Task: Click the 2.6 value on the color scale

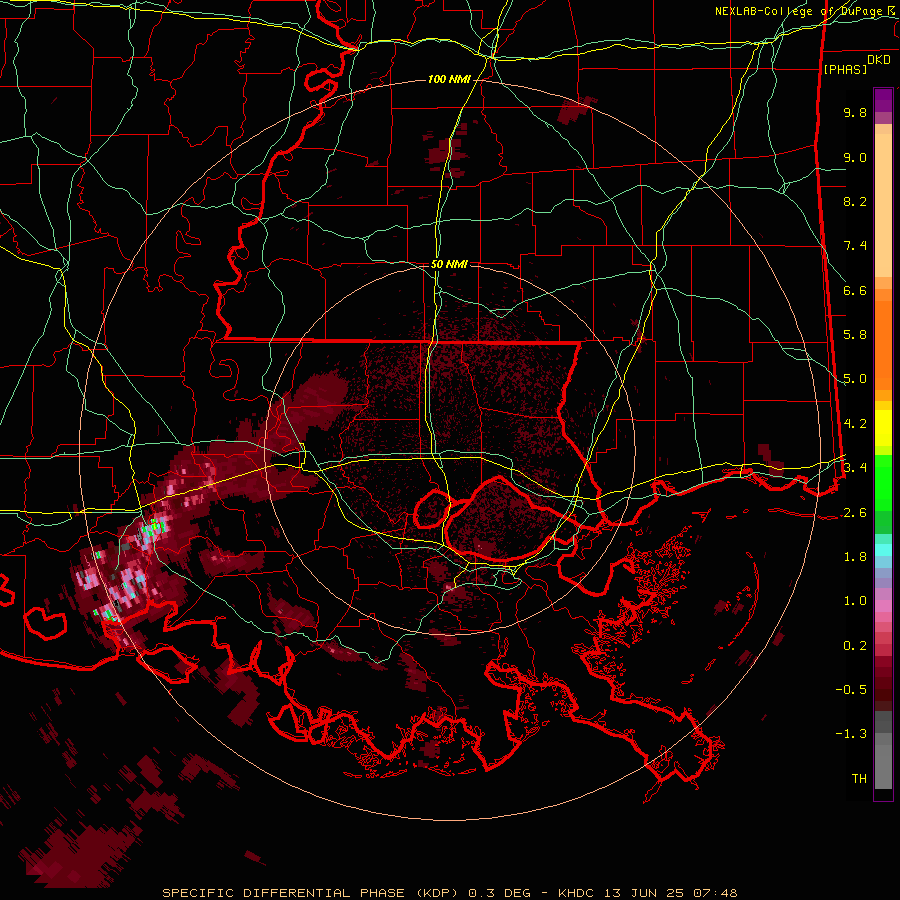Action: 855,513
